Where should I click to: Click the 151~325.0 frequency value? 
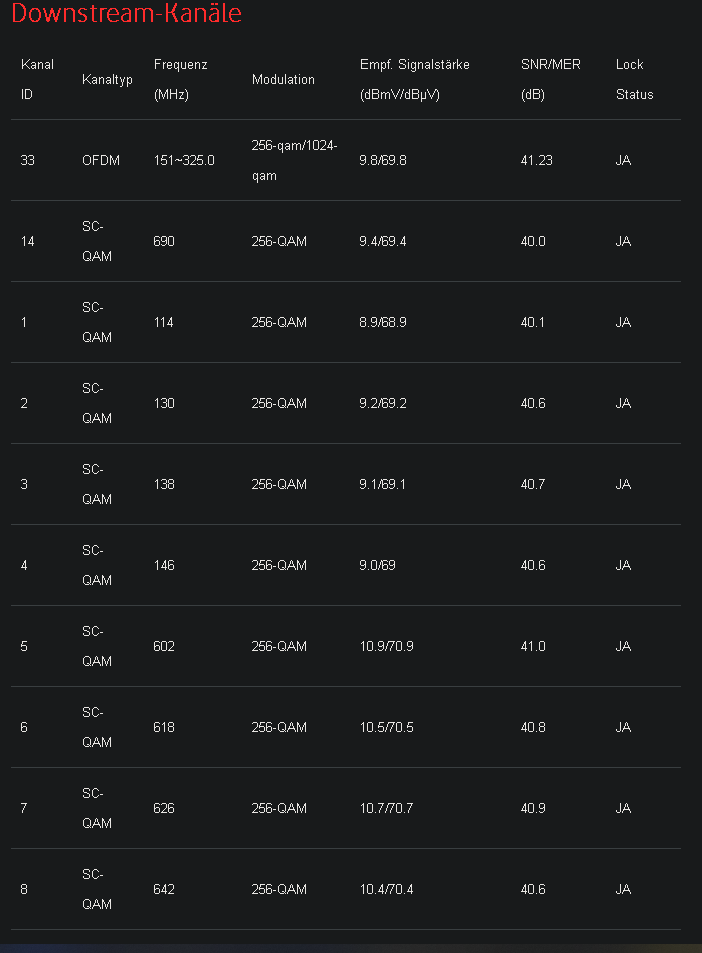point(184,160)
